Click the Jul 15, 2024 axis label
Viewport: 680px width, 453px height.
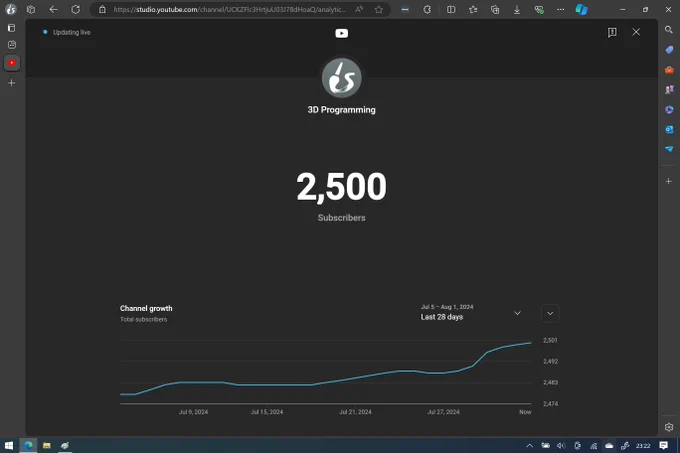click(267, 412)
